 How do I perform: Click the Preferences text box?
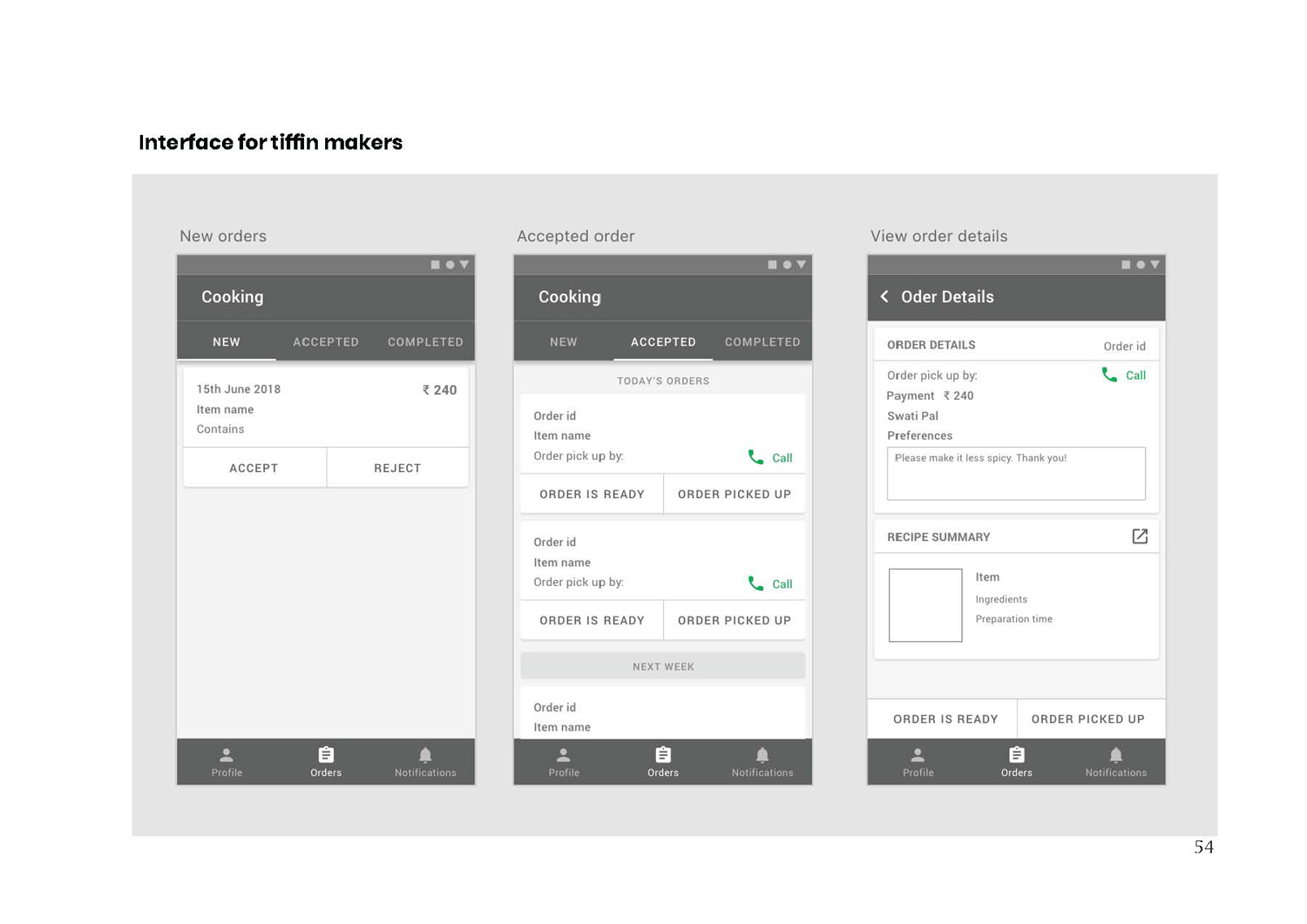click(1016, 474)
